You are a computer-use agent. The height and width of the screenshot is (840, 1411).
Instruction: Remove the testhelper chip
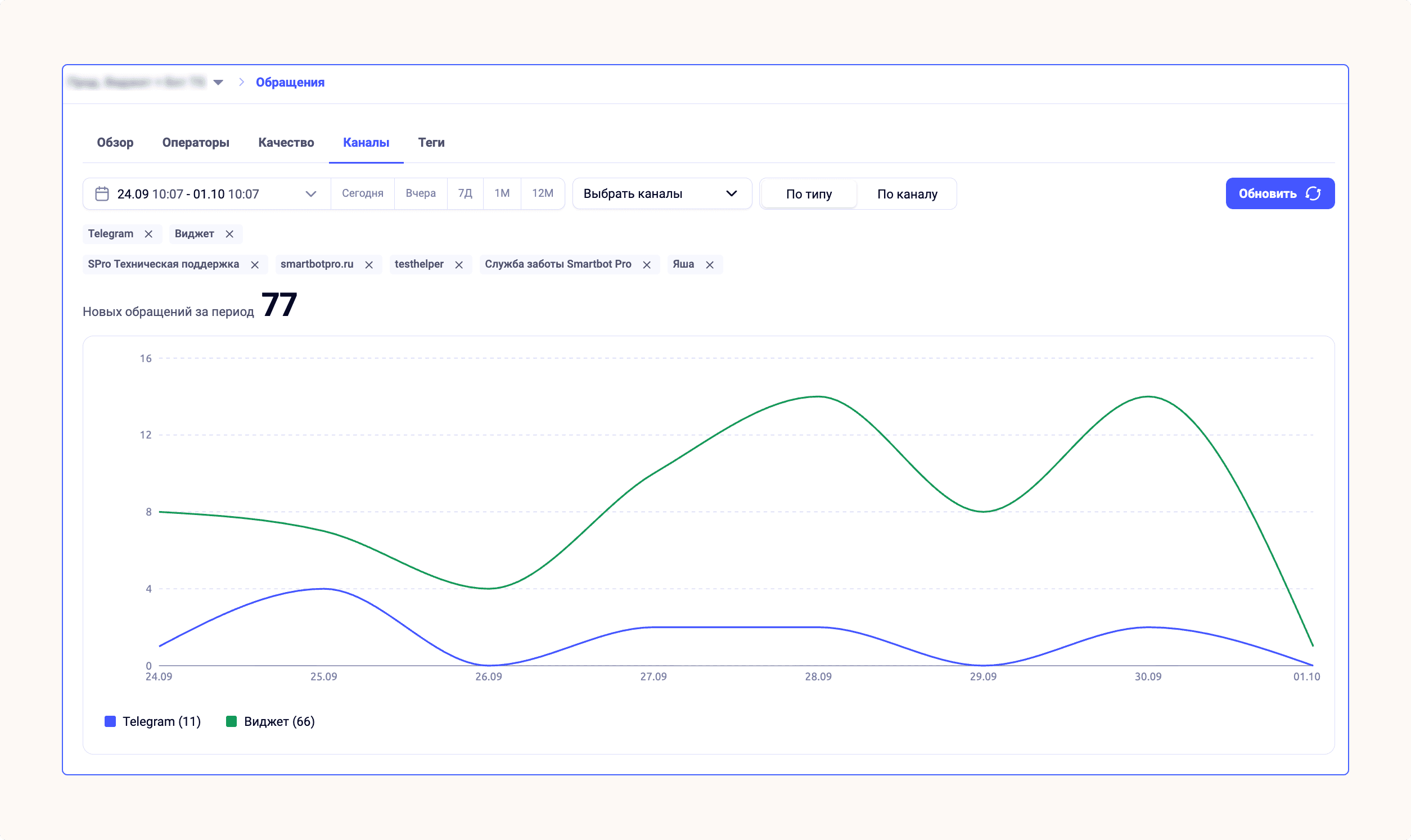(x=459, y=264)
